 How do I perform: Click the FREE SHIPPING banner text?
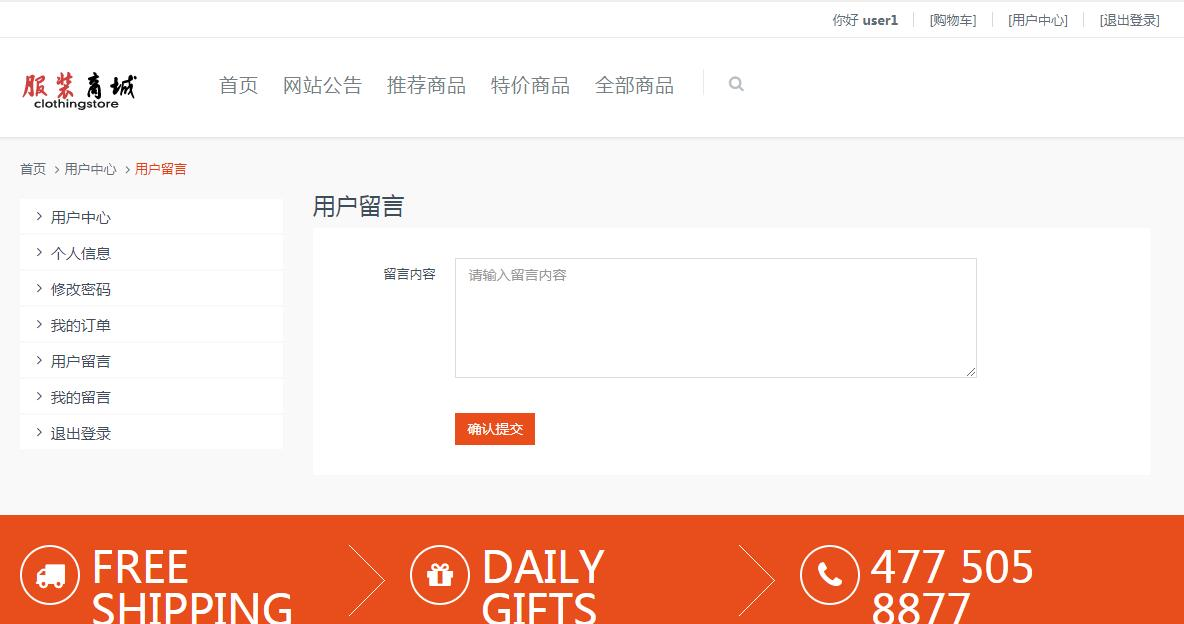[192, 588]
